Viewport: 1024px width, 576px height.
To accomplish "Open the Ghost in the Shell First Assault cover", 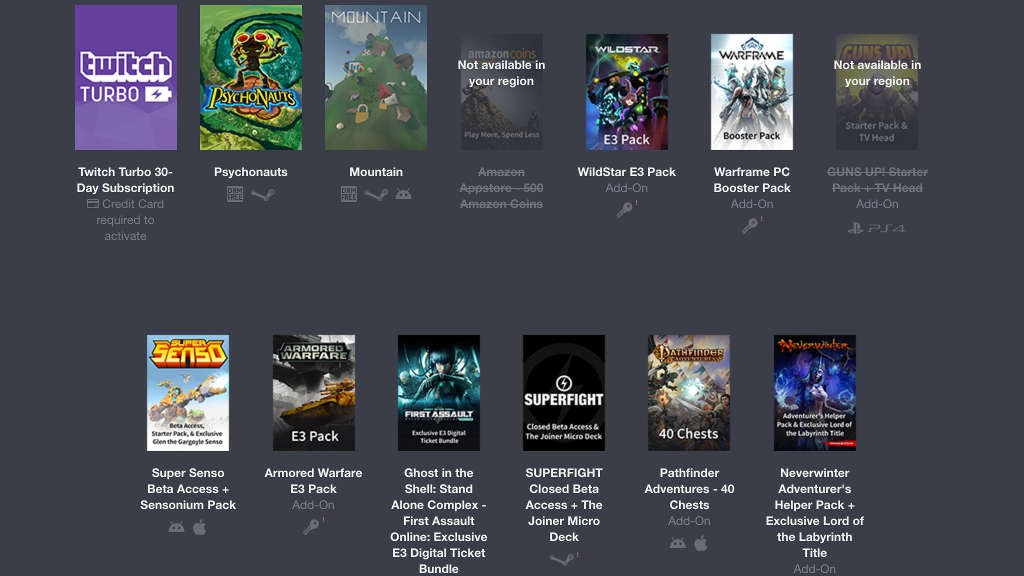I will point(439,393).
